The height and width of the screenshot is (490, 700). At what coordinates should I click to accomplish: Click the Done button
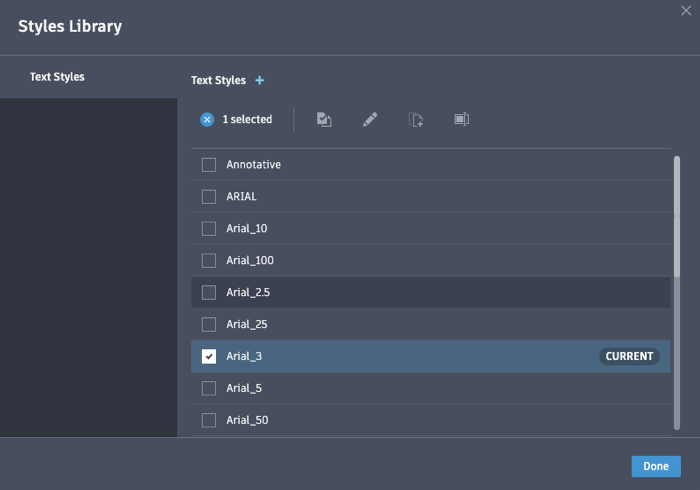click(656, 466)
